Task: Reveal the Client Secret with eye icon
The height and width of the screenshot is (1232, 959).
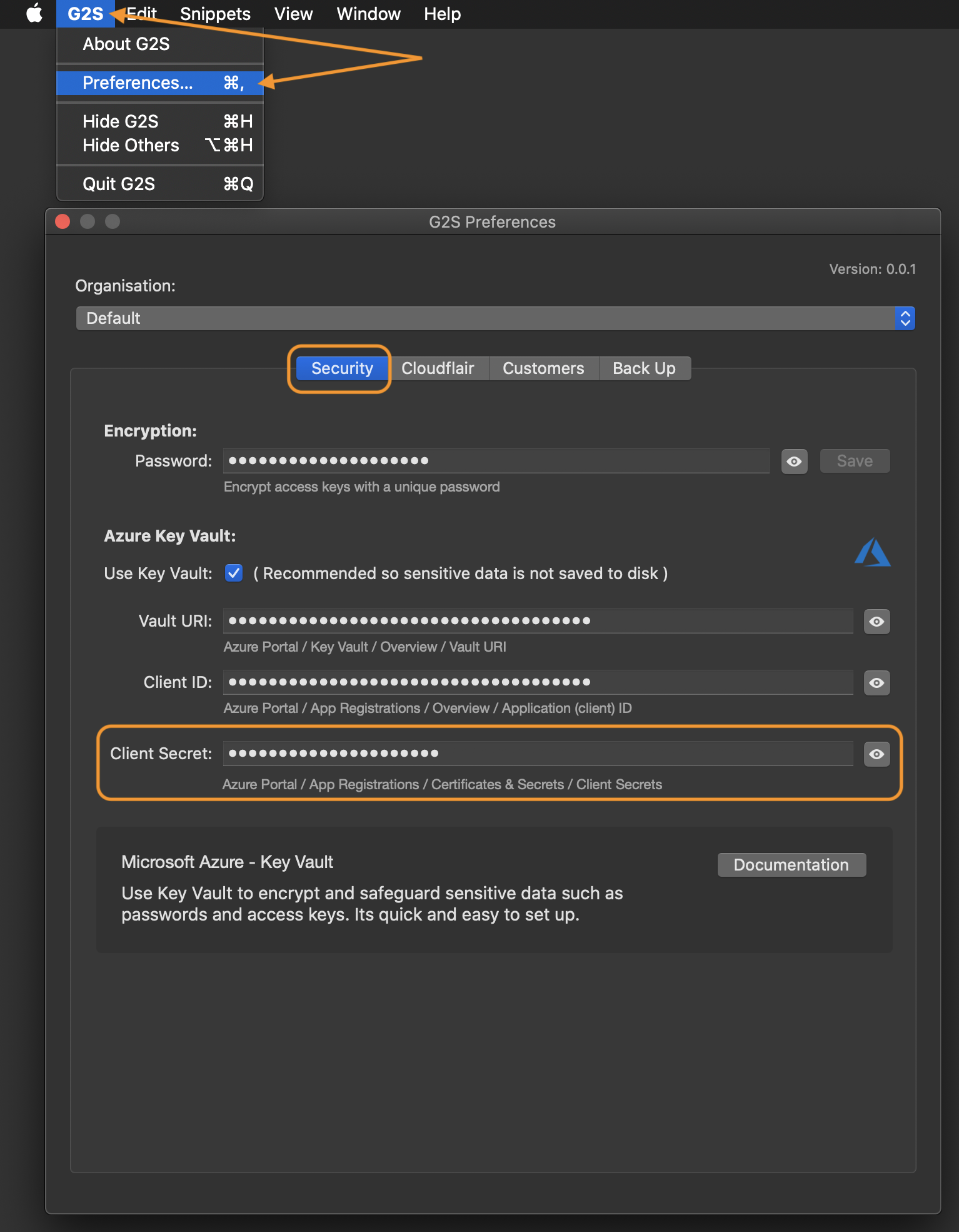Action: pos(876,754)
